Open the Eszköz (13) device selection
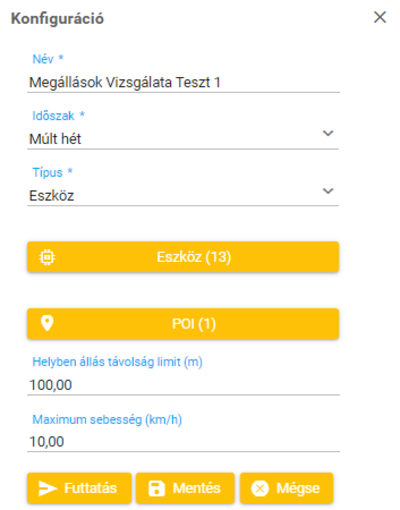 (183, 257)
